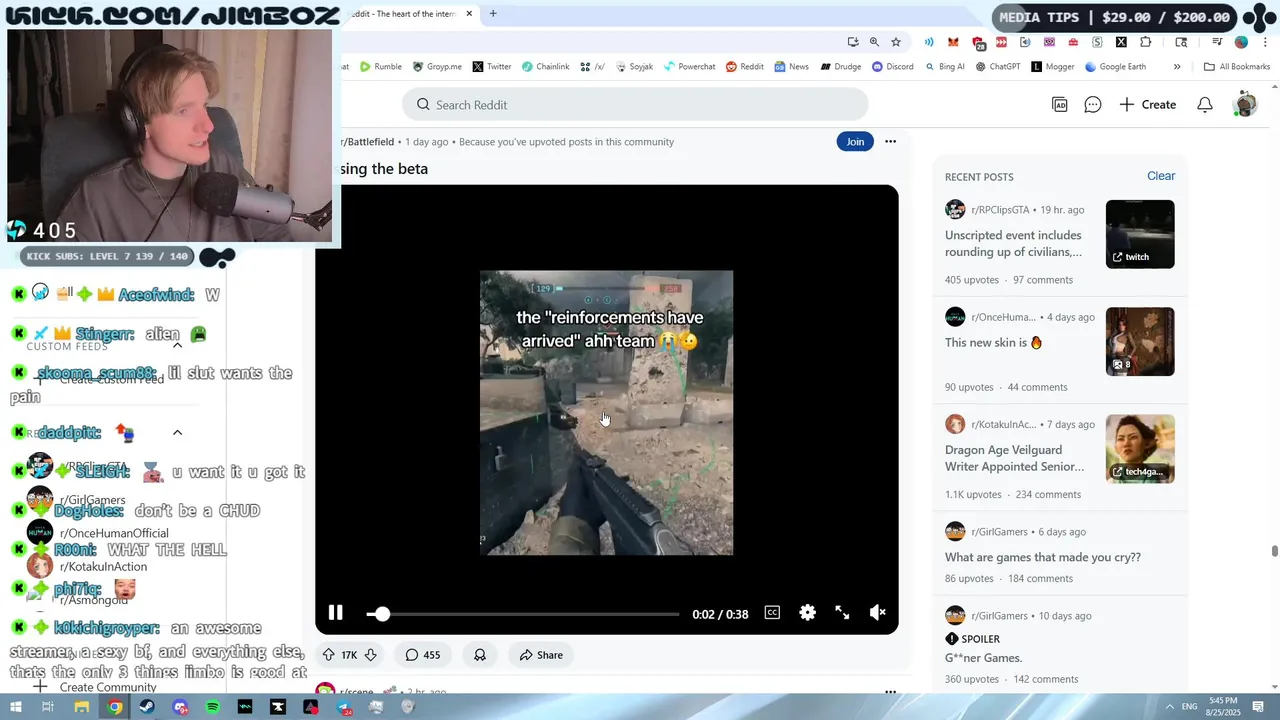
Task: Share the Battlefield post
Action: [x=541, y=655]
